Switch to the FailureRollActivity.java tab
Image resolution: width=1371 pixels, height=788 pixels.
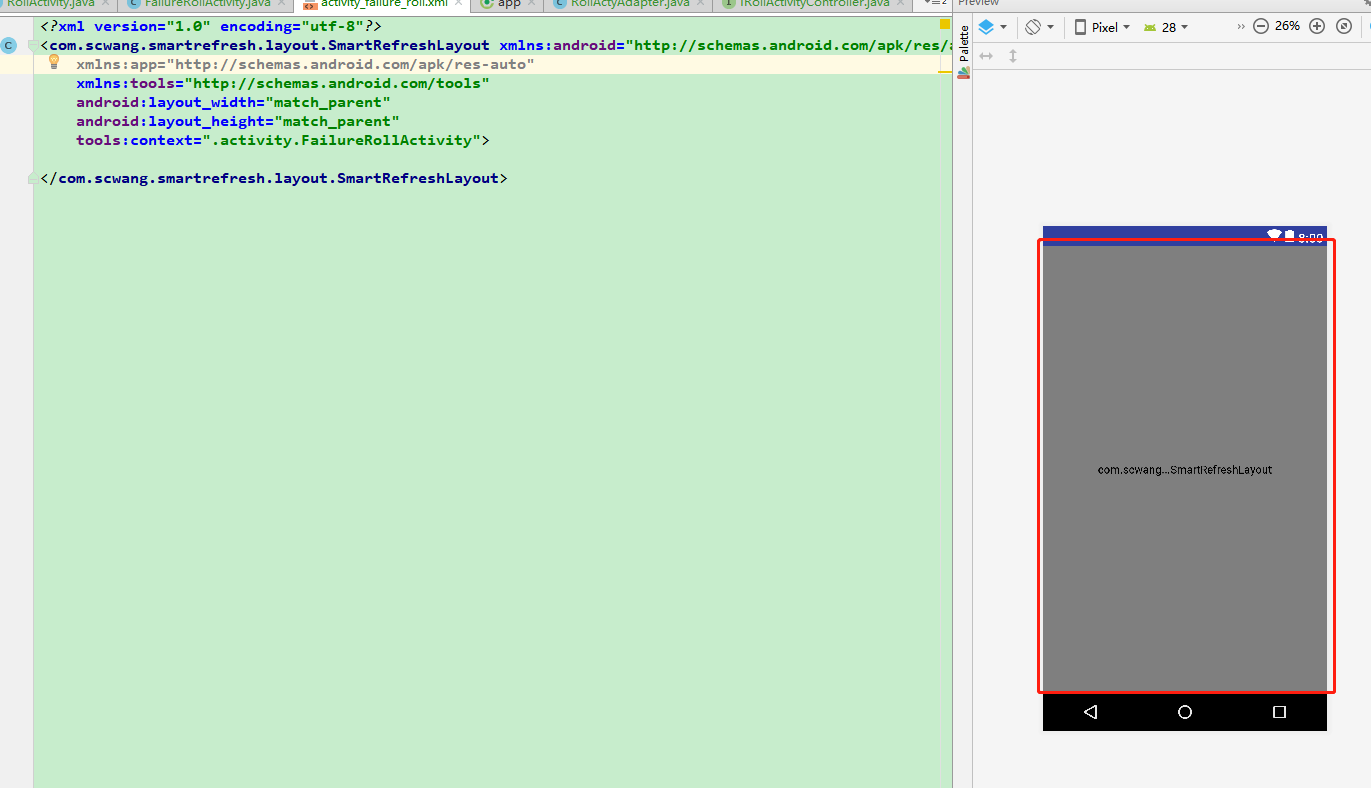210,3
